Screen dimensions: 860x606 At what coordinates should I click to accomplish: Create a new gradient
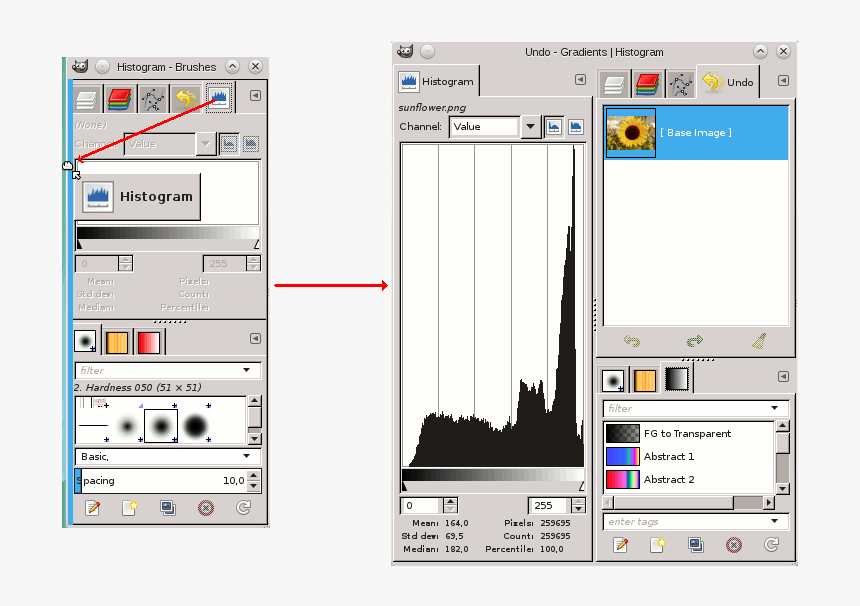[657, 545]
